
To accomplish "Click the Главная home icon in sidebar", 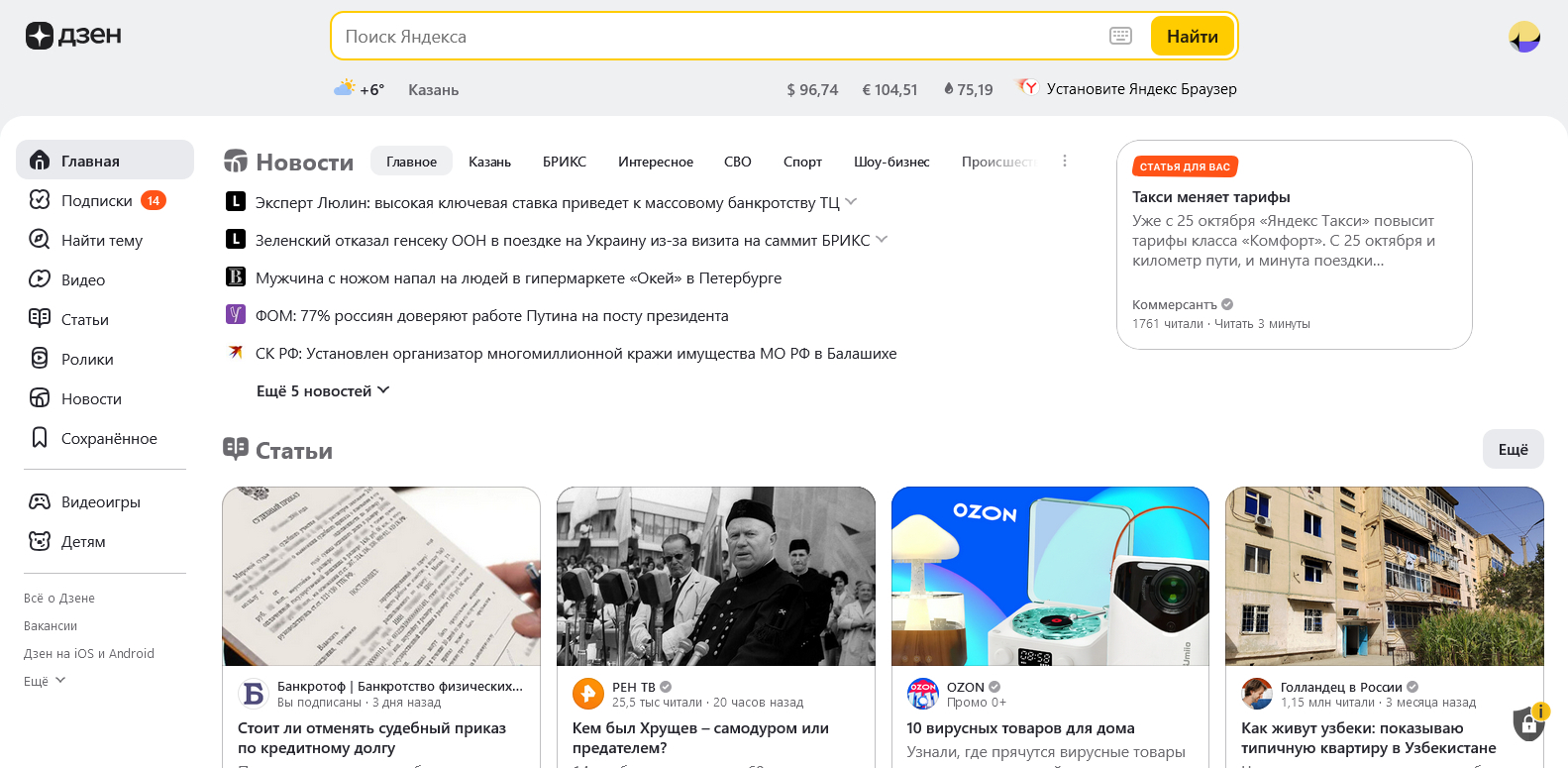I will [40, 161].
